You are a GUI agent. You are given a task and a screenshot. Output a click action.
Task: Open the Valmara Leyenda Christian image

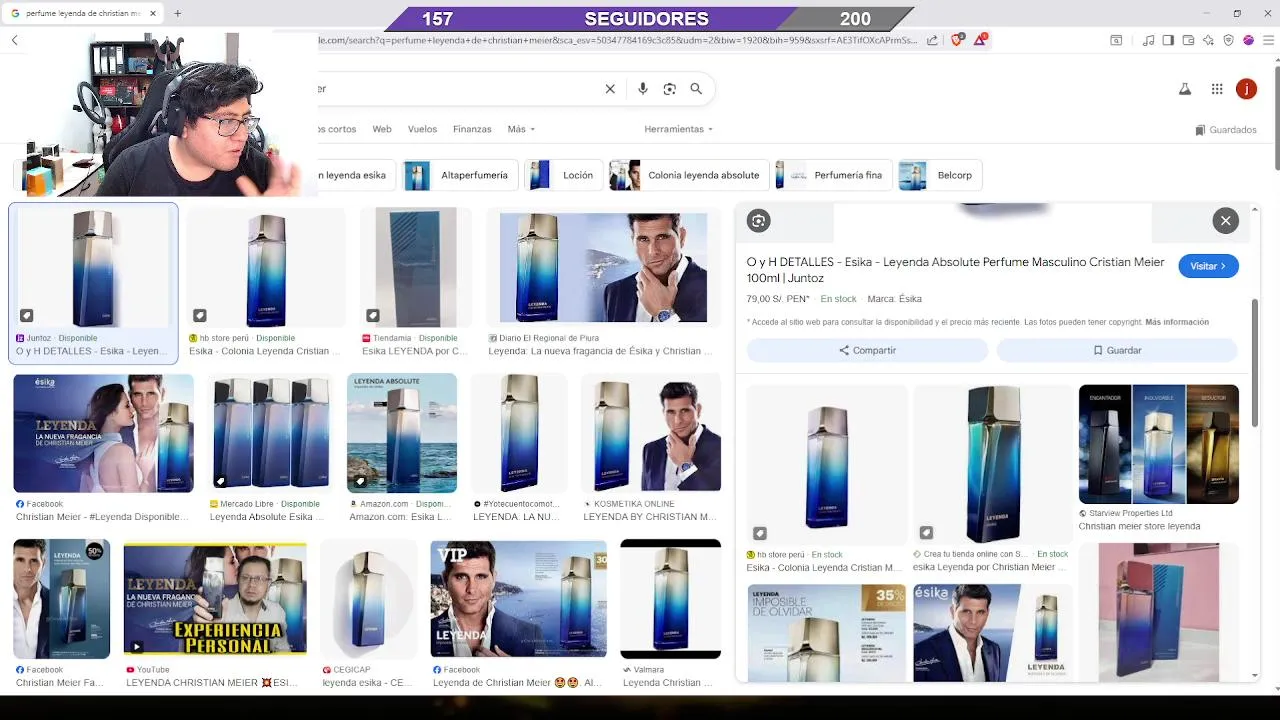(x=670, y=599)
